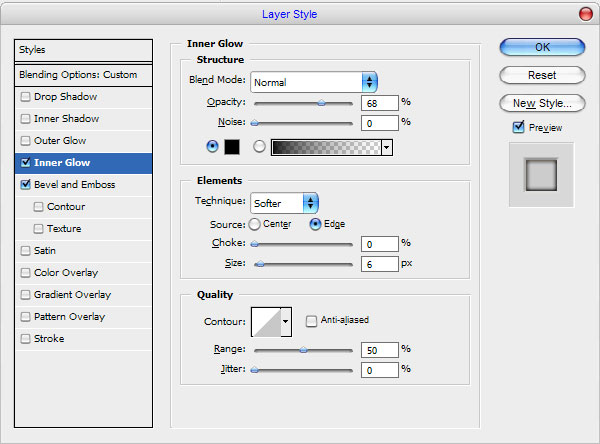
Task: Open the Contour picker dropdown arrow
Action: coord(286,322)
